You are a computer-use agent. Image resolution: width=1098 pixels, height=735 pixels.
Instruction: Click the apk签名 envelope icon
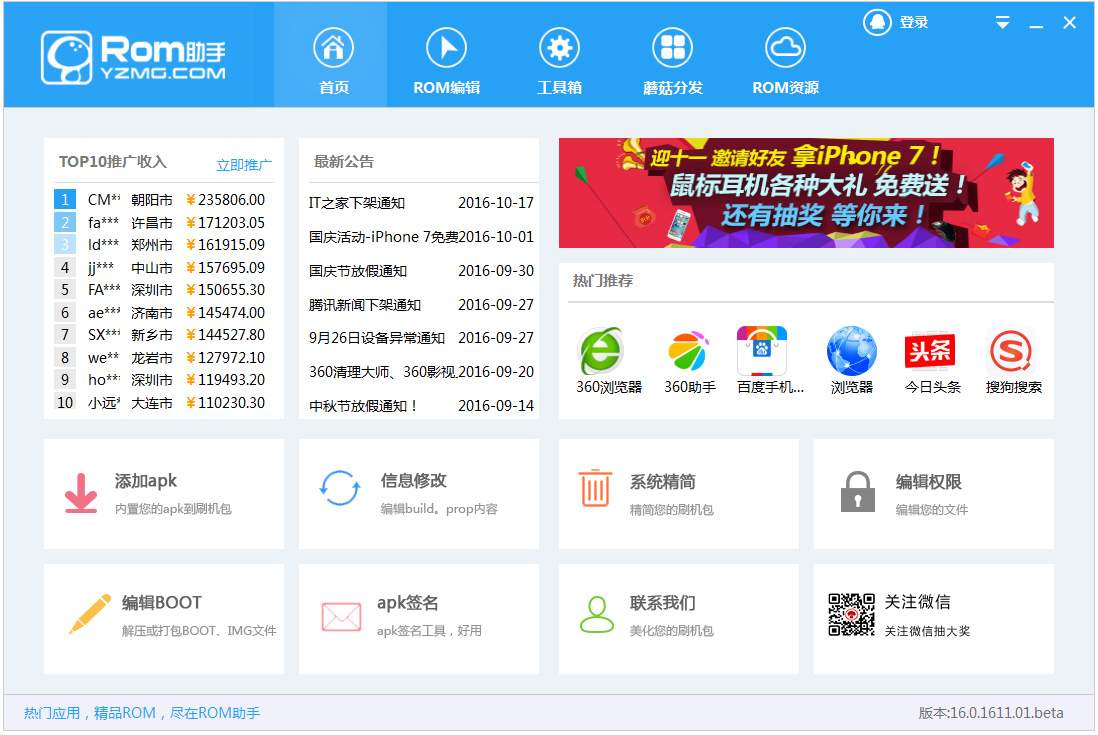(341, 617)
